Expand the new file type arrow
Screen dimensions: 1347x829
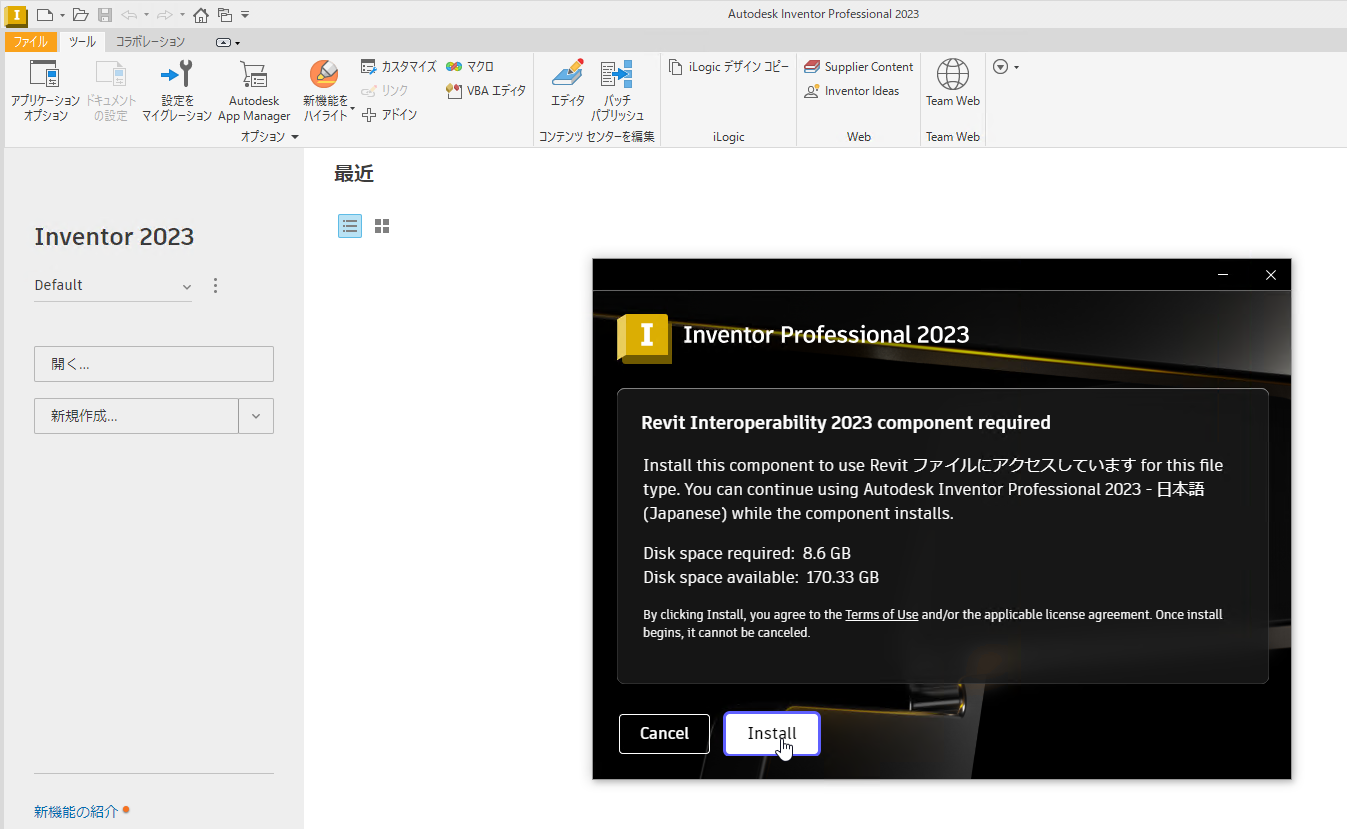[62, 15]
